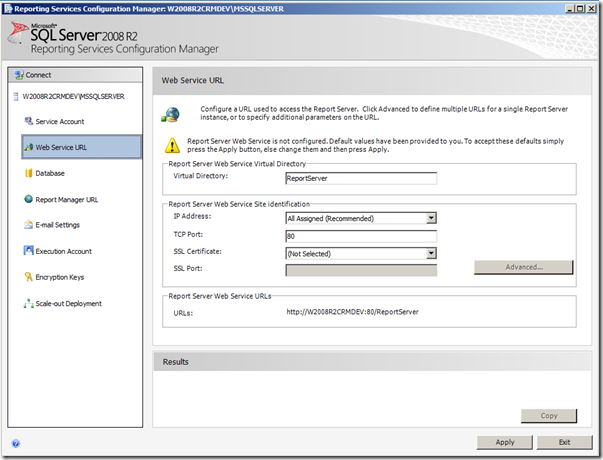
Task: Select the W2008R2CRMDEV\MSSQLSERVER instance node
Action: pyautogui.click(x=73, y=97)
